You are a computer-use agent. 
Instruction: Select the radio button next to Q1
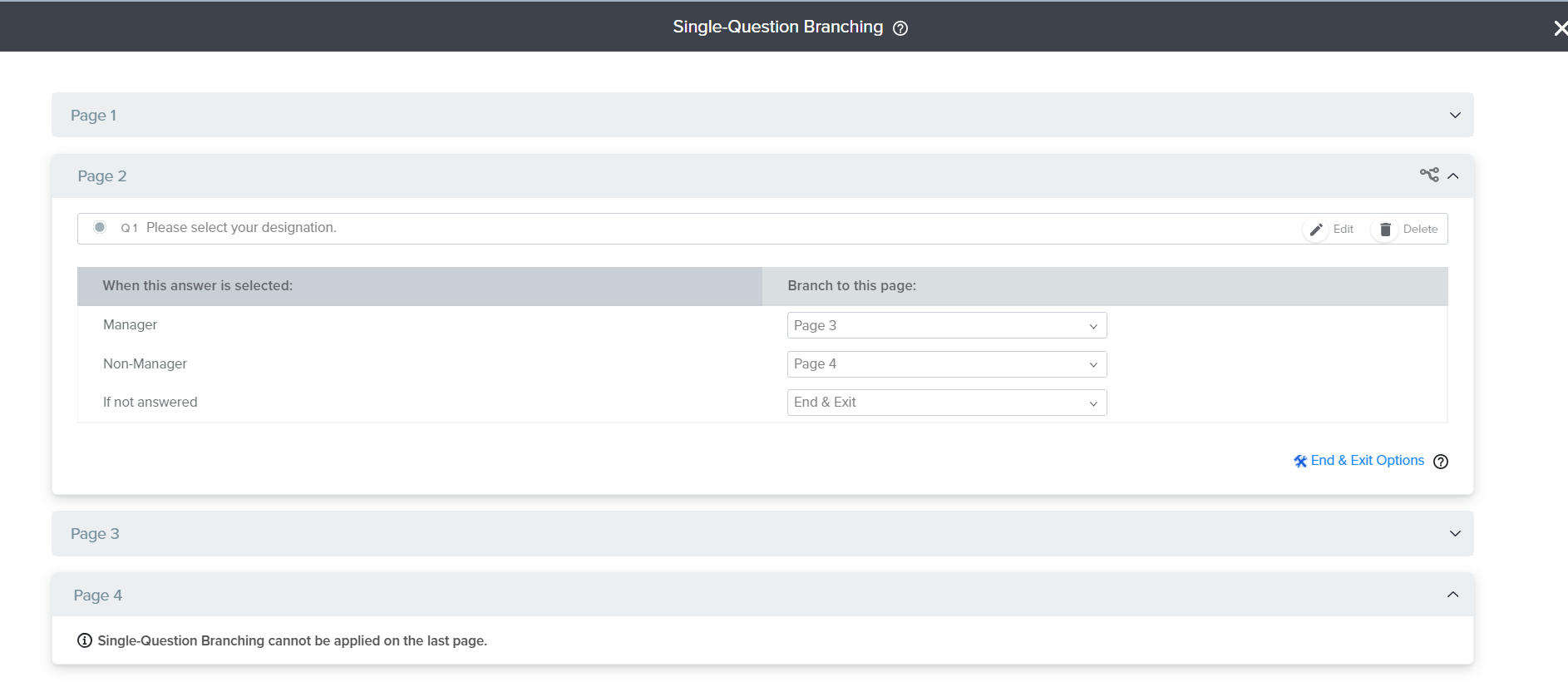pos(100,227)
